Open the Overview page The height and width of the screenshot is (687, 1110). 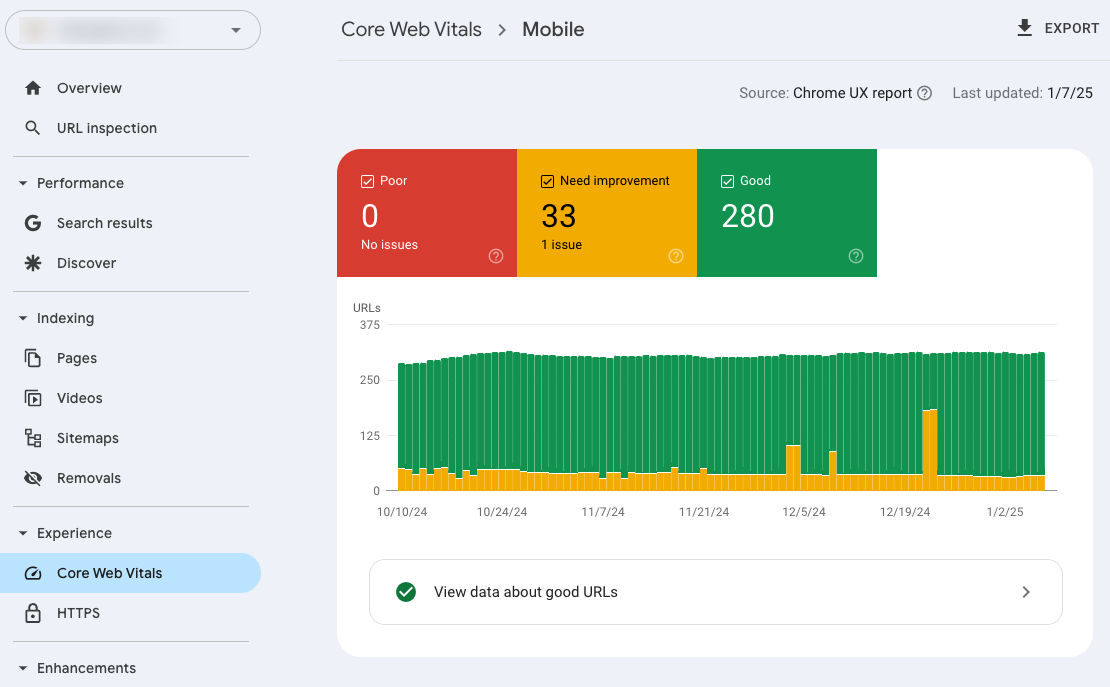[x=89, y=88]
